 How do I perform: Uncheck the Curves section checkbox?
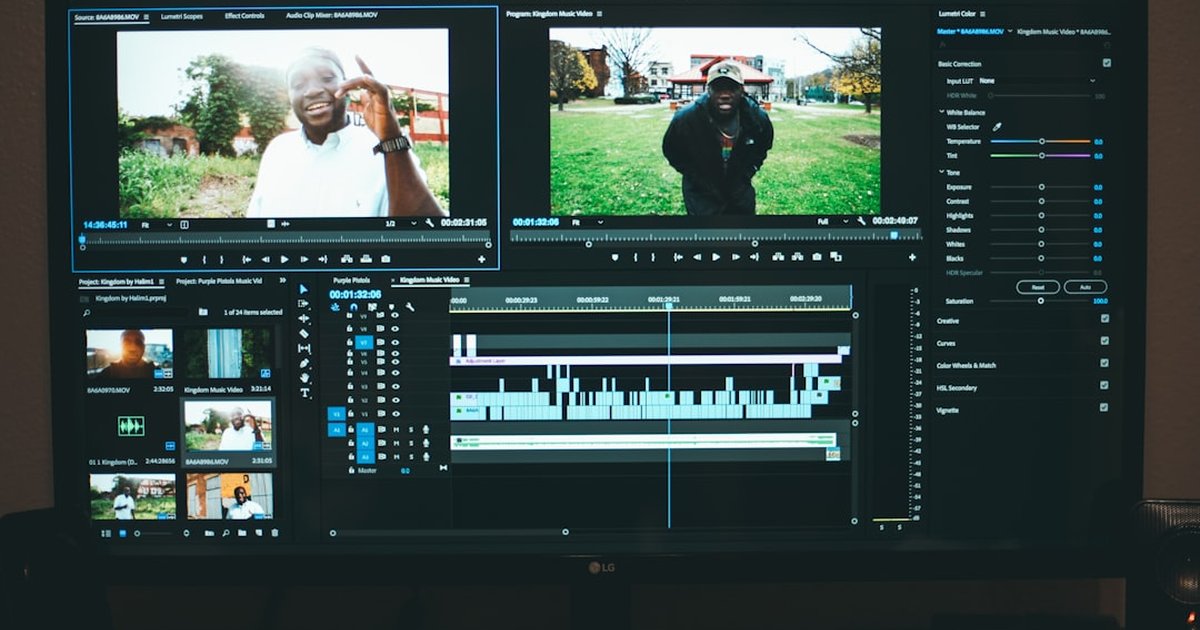(x=1104, y=341)
